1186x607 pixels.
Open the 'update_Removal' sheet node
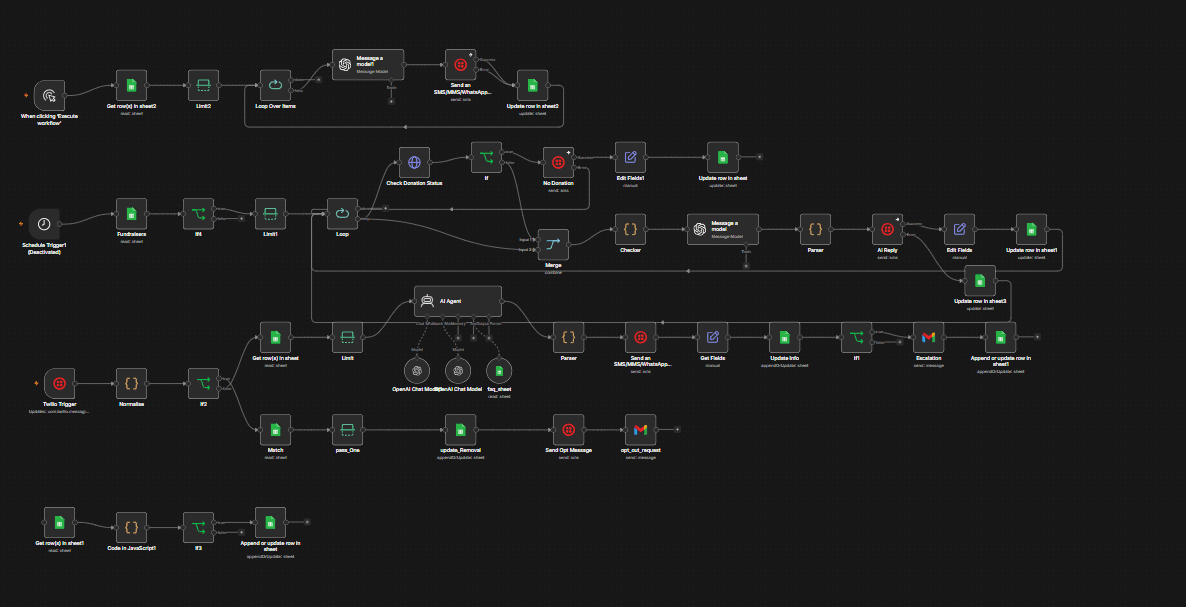point(460,429)
